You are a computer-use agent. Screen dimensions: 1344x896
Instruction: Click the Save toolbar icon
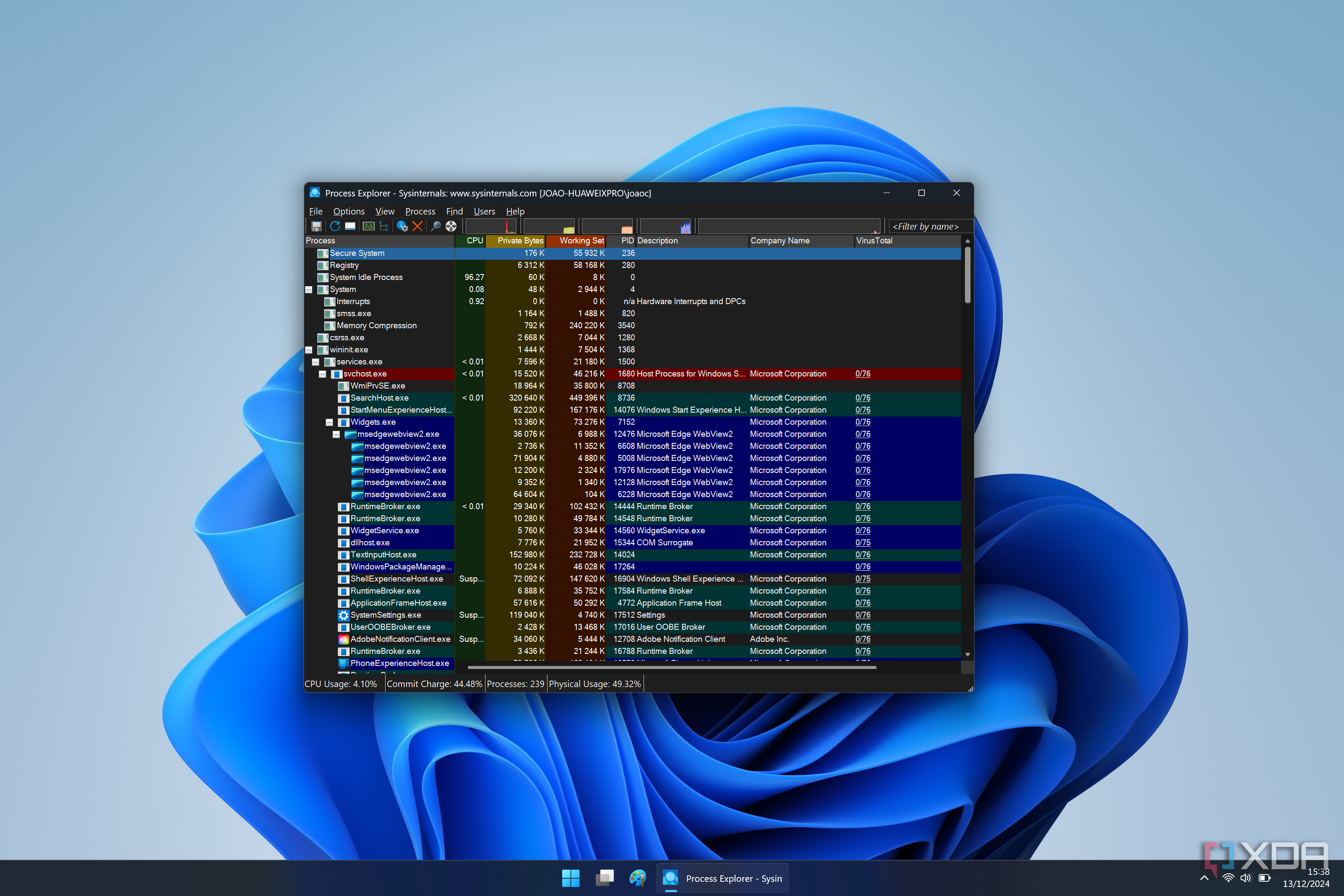(316, 226)
